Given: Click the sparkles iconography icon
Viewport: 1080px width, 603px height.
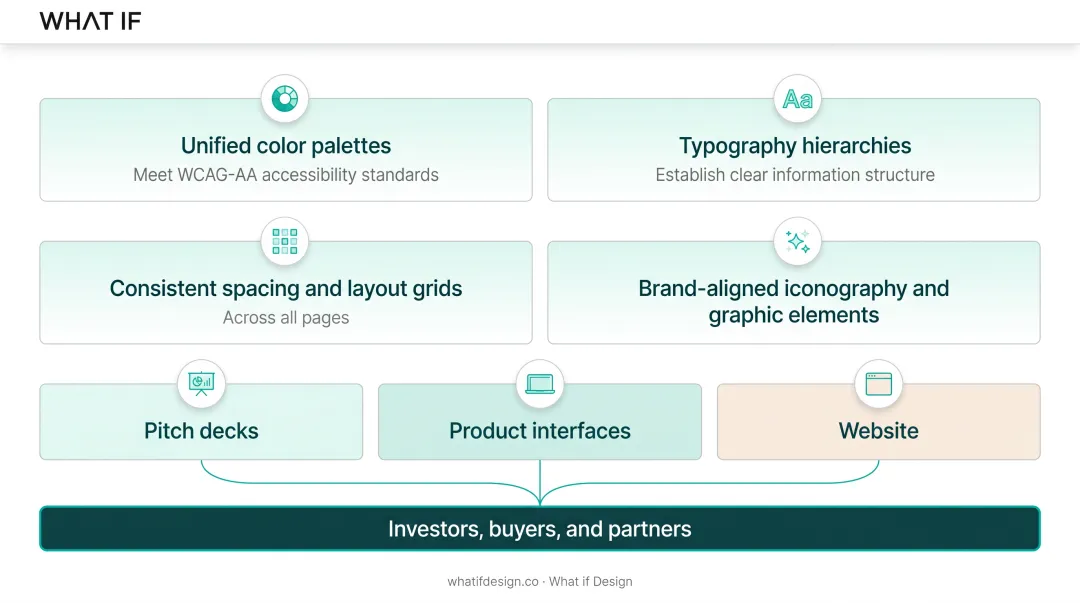Looking at the screenshot, I should click(x=797, y=242).
